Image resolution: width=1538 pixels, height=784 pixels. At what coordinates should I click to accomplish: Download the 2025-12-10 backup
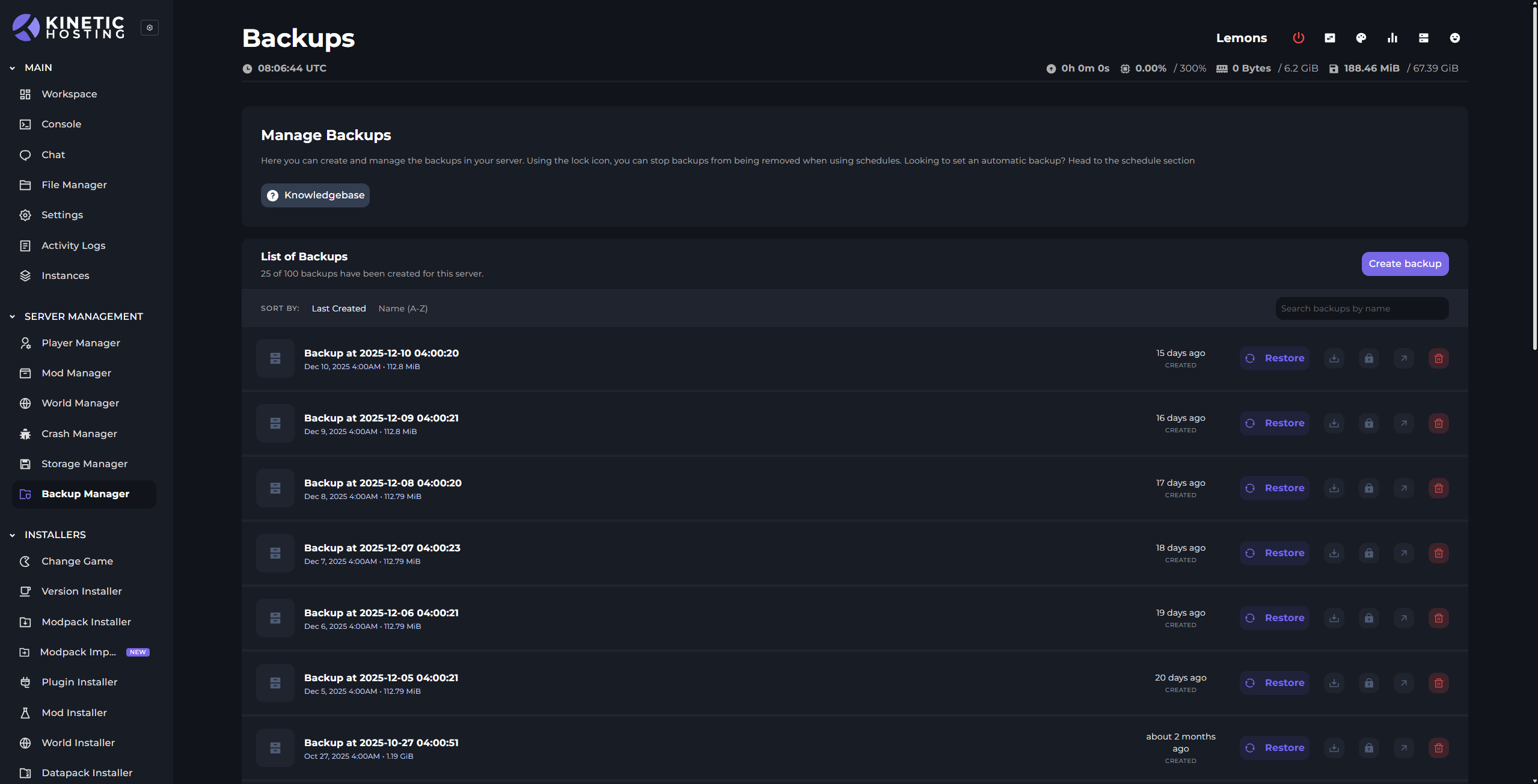[x=1334, y=358]
